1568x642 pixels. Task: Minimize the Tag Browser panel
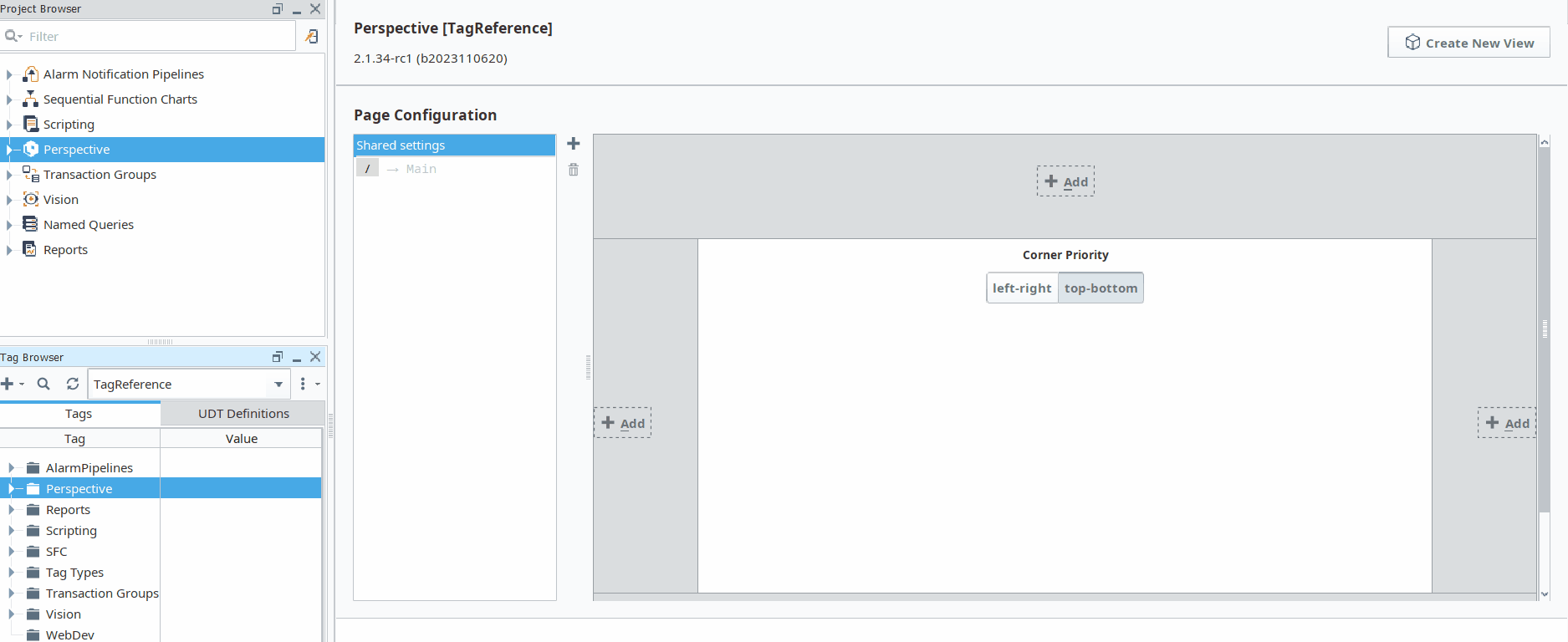(x=297, y=358)
